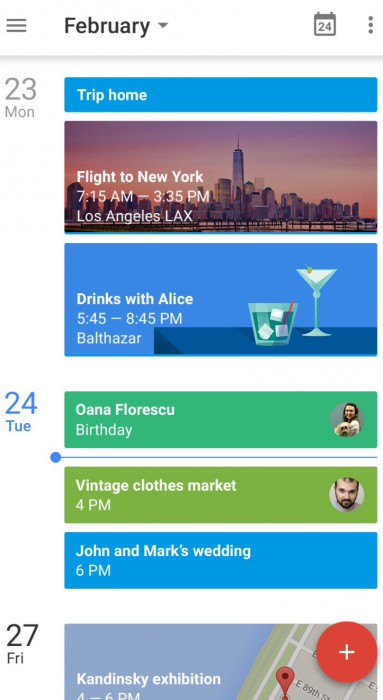Open the Trip home event
This screenshot has height=700, width=383.
click(x=221, y=95)
